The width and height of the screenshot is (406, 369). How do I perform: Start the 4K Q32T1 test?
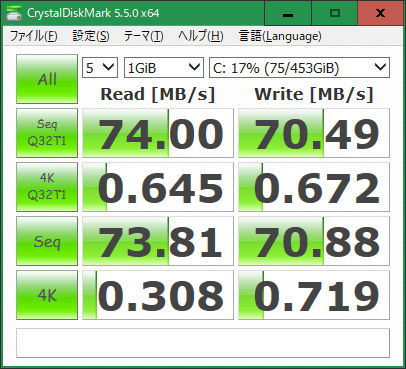tap(47, 187)
